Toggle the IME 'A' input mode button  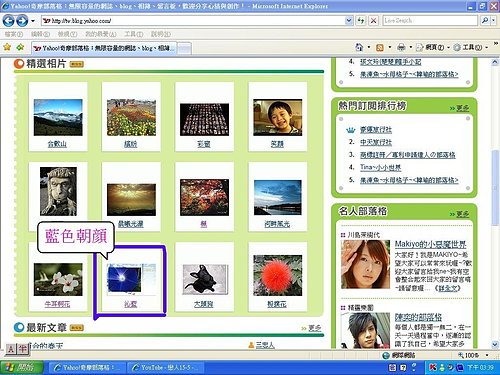point(11,349)
